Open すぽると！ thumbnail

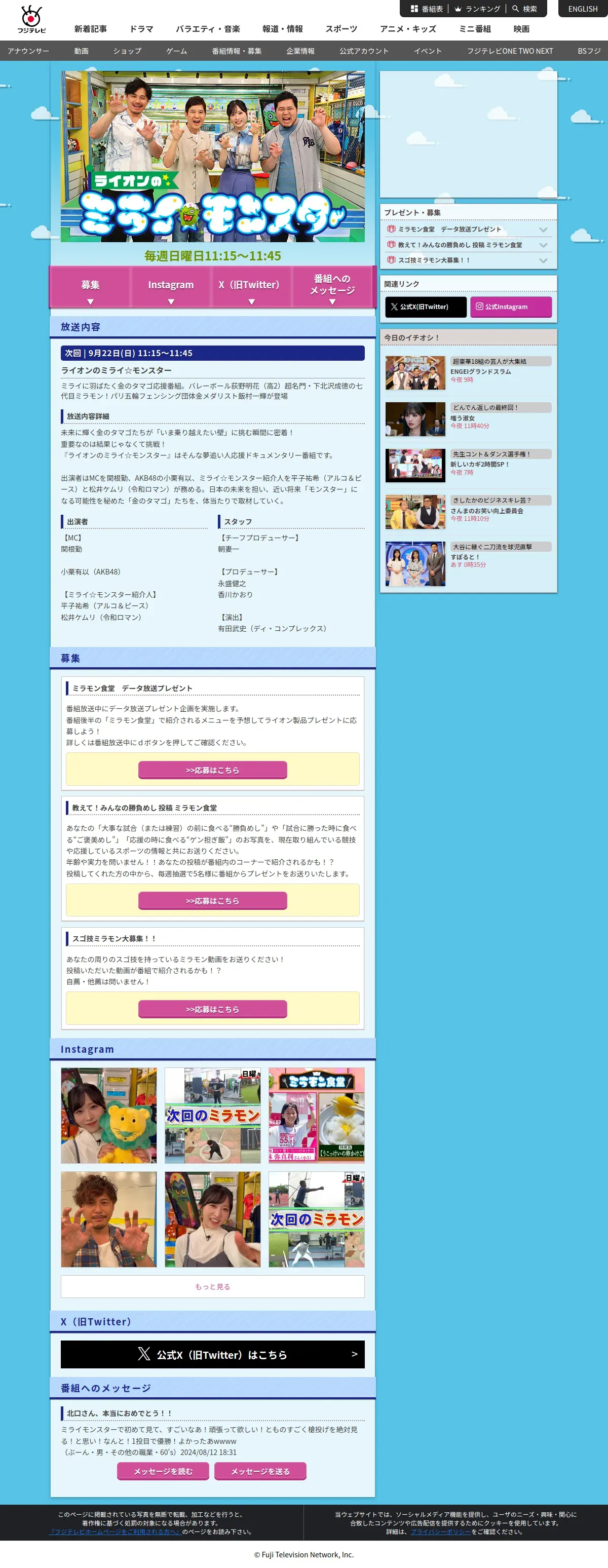click(x=415, y=564)
